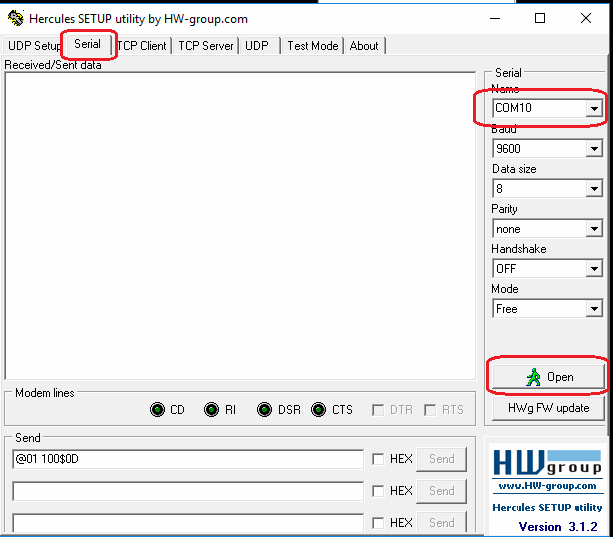
Task: Click the Hercules app icon in title bar
Action: coord(15,19)
